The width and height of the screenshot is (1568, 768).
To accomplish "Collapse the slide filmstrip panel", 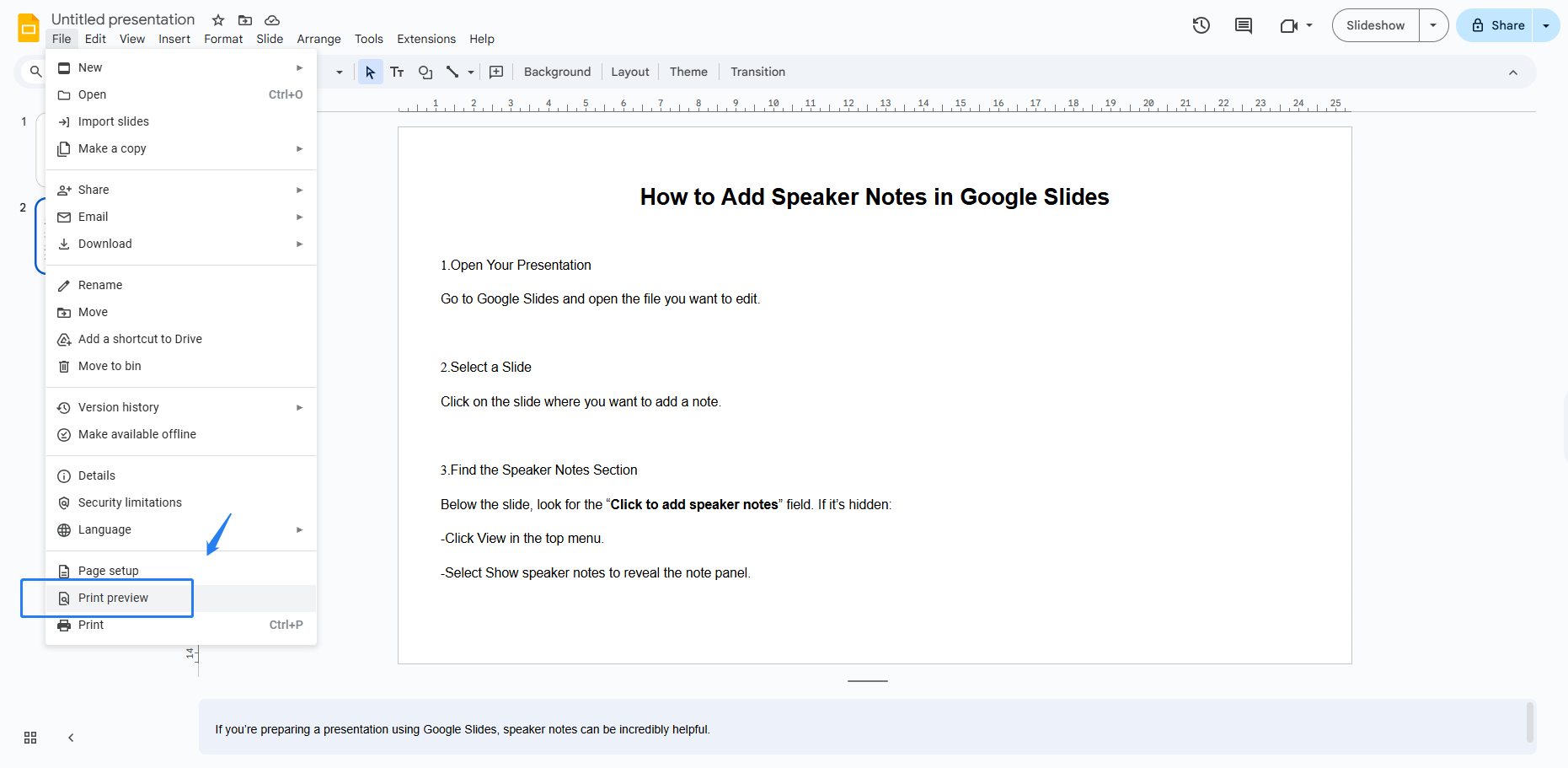I will pyautogui.click(x=71, y=737).
